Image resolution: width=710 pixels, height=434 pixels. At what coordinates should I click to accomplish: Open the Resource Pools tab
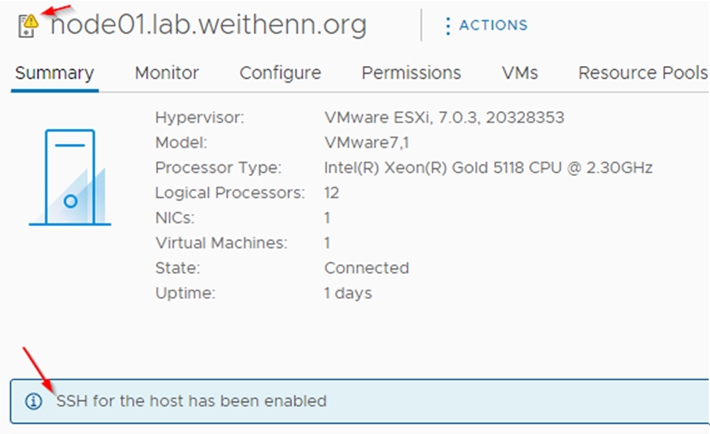pyautogui.click(x=643, y=72)
